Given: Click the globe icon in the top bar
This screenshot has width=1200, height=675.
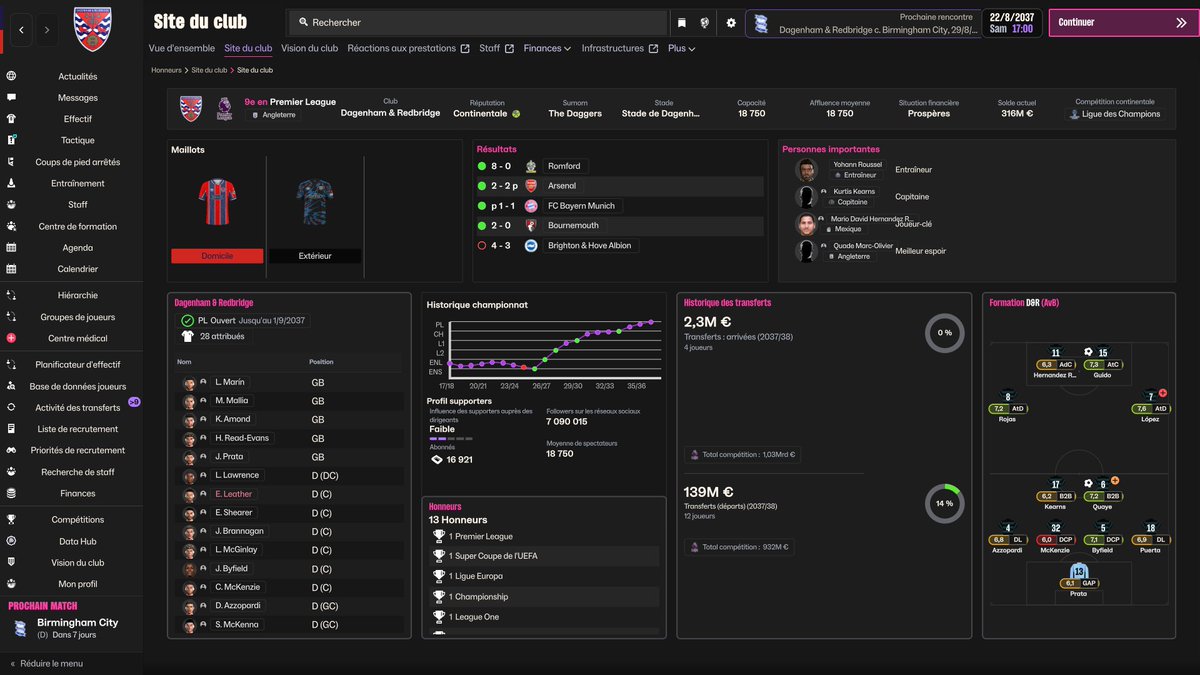Looking at the screenshot, I should [705, 23].
